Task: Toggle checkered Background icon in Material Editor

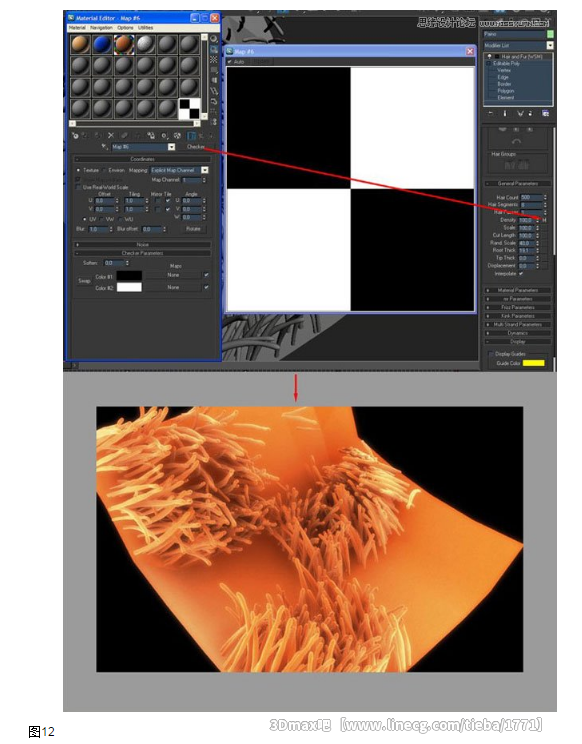Action: pos(214,60)
